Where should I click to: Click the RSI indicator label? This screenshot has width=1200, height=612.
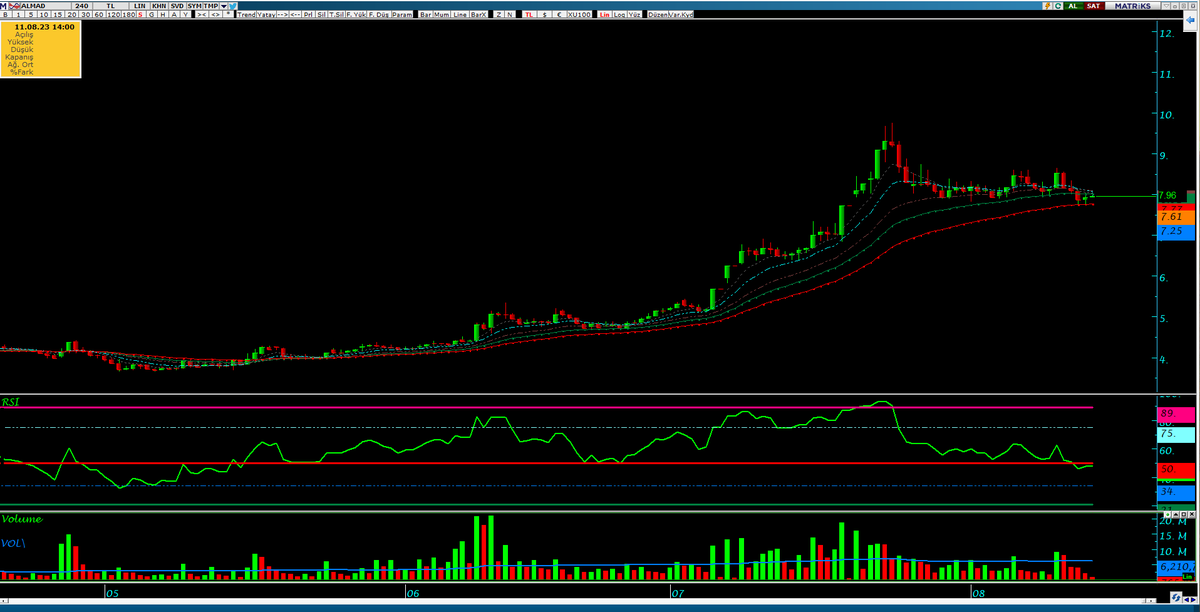(x=11, y=401)
